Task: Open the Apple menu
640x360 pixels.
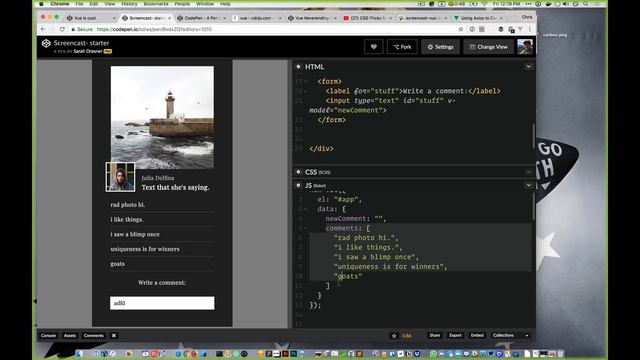Action: (41, 4)
